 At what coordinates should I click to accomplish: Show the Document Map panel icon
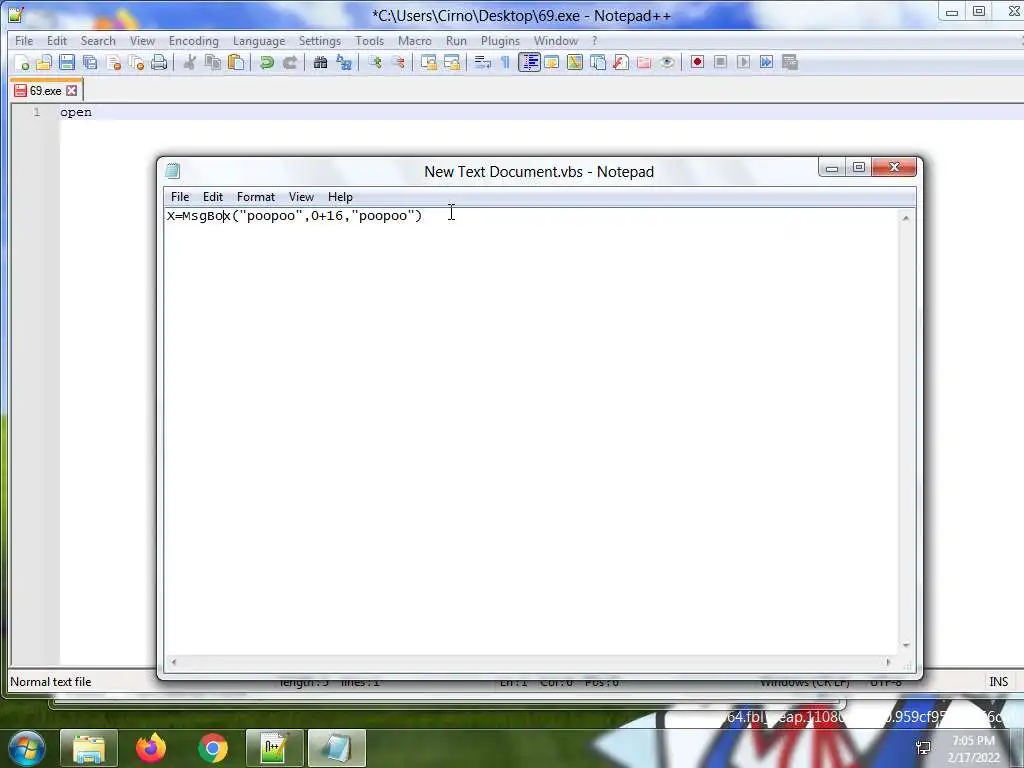(x=575, y=63)
